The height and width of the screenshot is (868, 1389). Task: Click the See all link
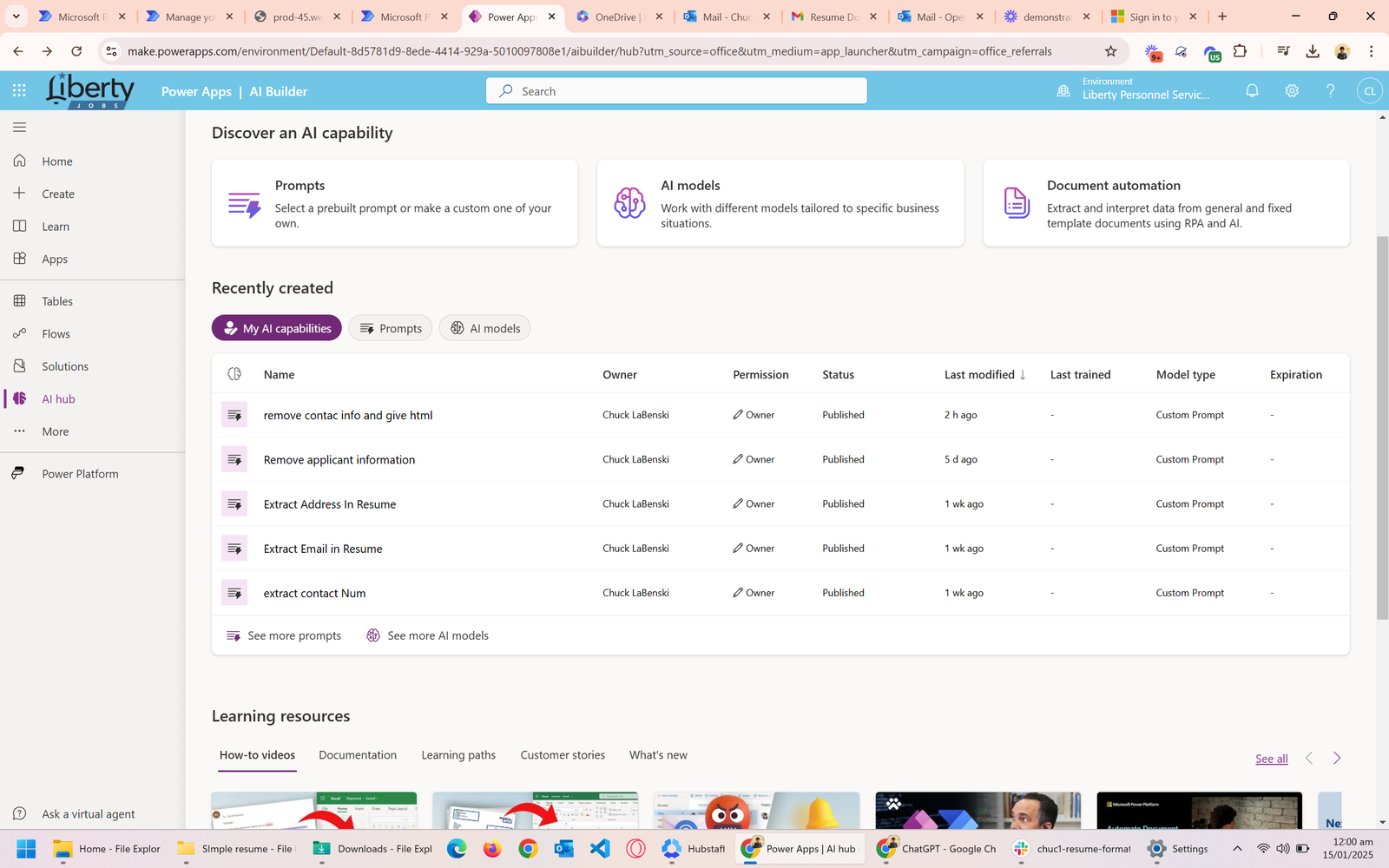(x=1272, y=759)
